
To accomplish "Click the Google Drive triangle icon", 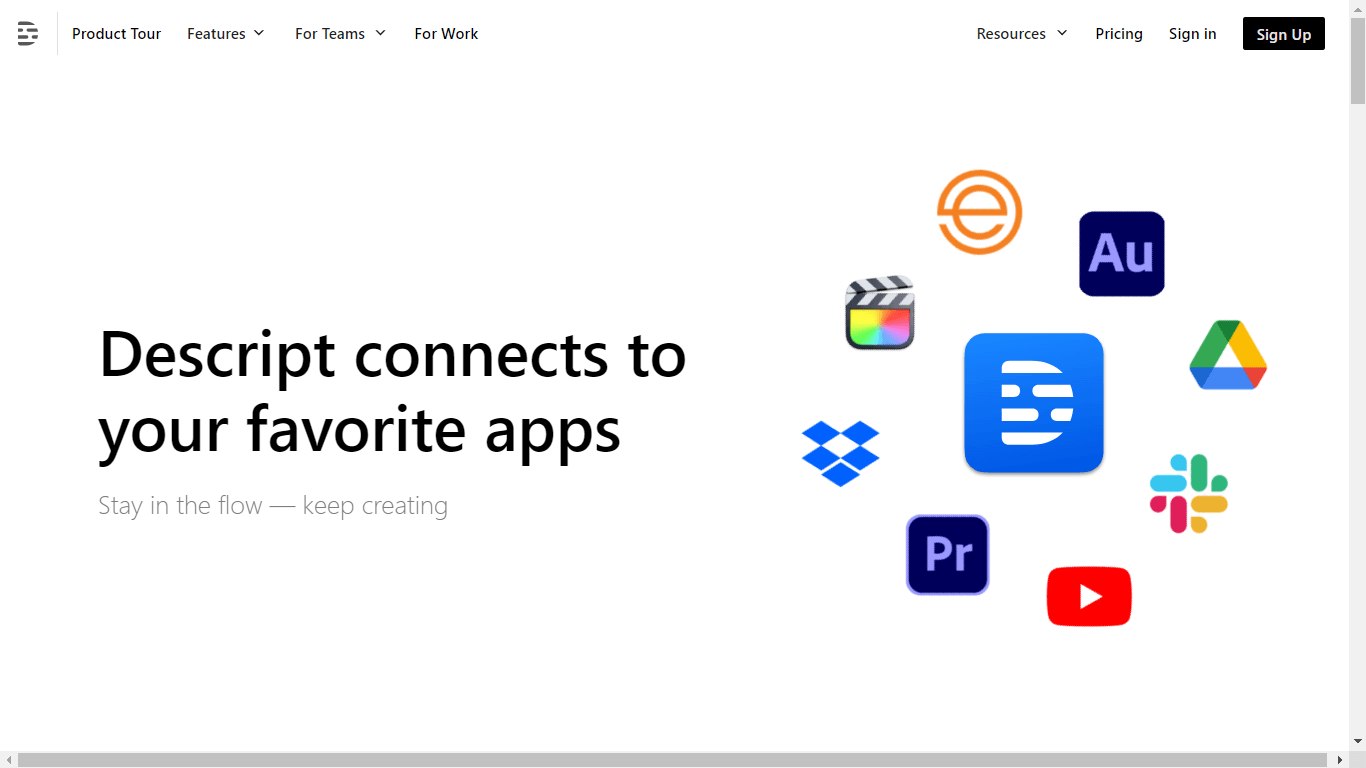I will pos(1228,355).
